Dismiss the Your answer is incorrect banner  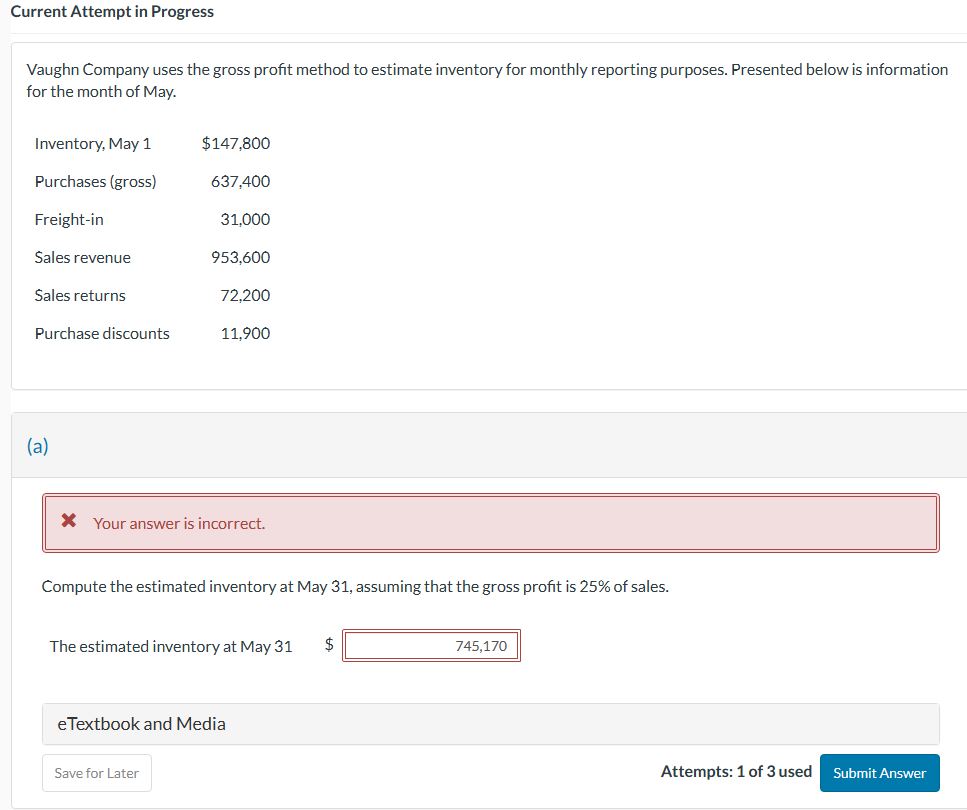[178, 522]
